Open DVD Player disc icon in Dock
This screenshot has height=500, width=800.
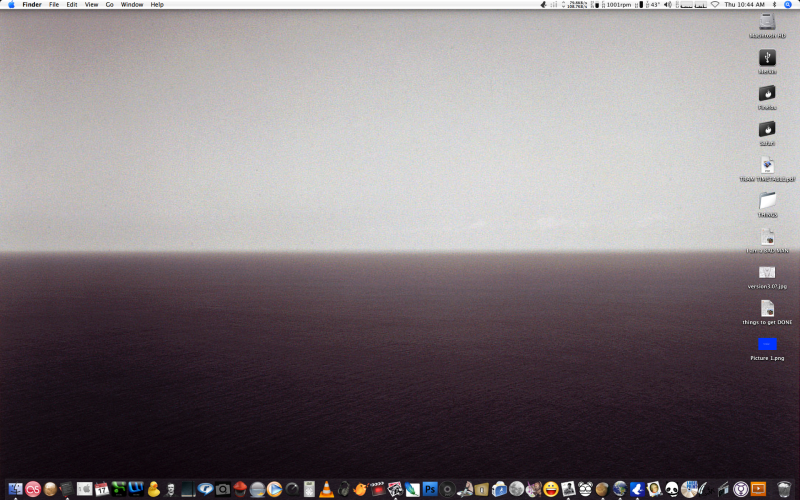[x=447, y=489]
